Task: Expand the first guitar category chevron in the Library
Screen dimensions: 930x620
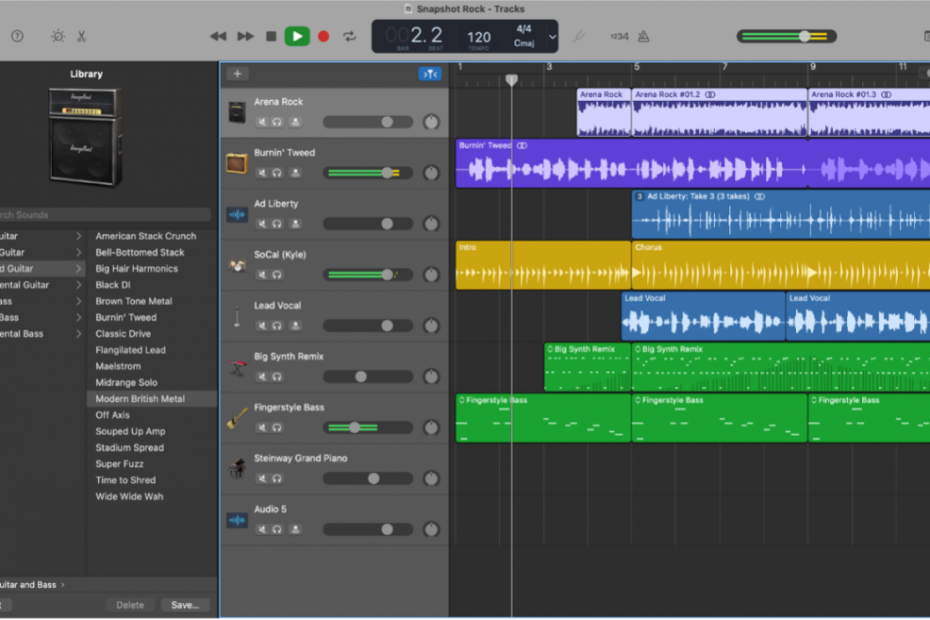Action: tap(79, 236)
